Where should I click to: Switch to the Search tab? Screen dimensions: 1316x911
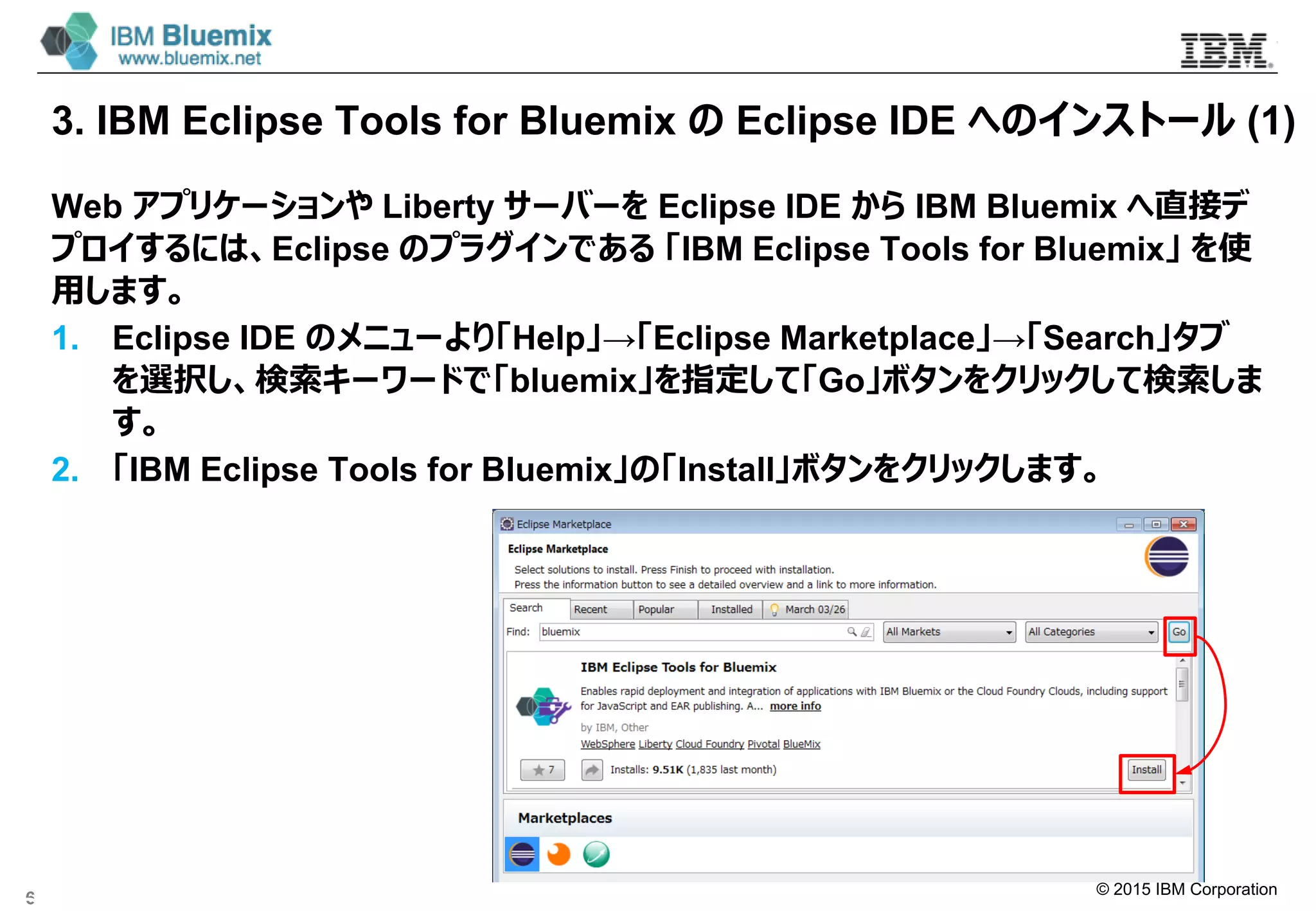point(536,608)
